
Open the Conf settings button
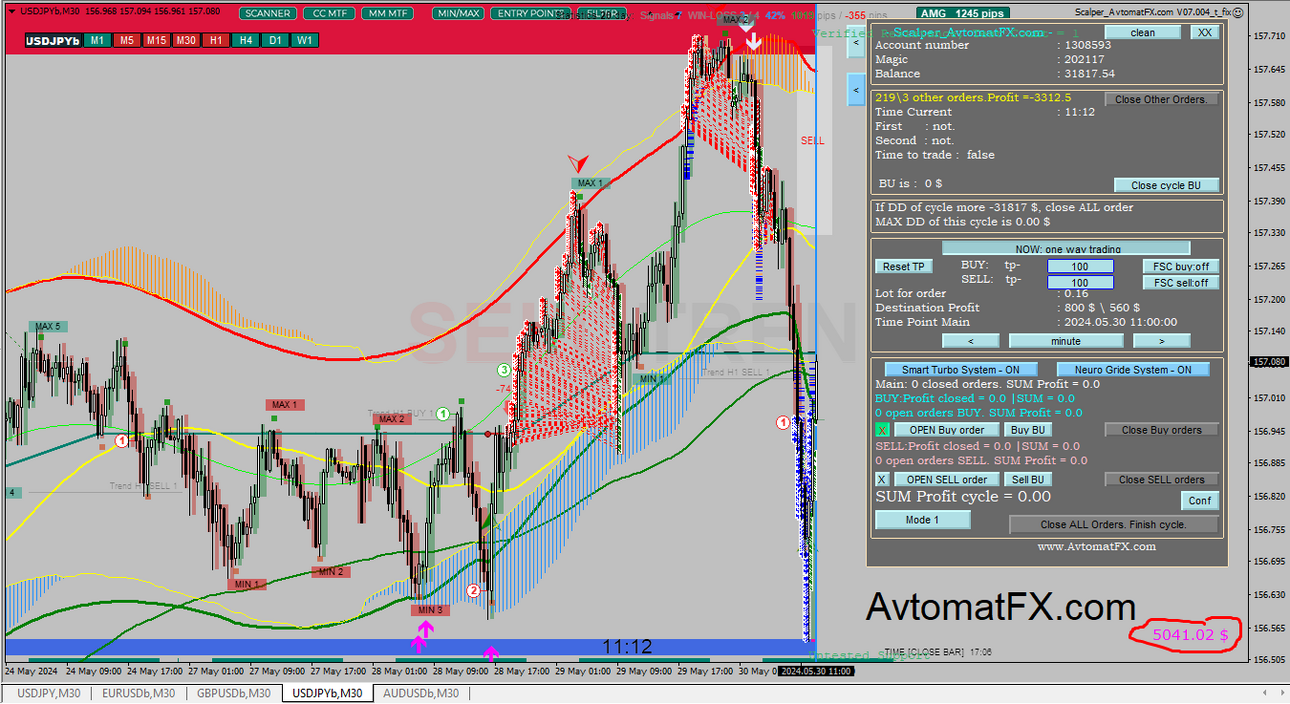[1200, 500]
